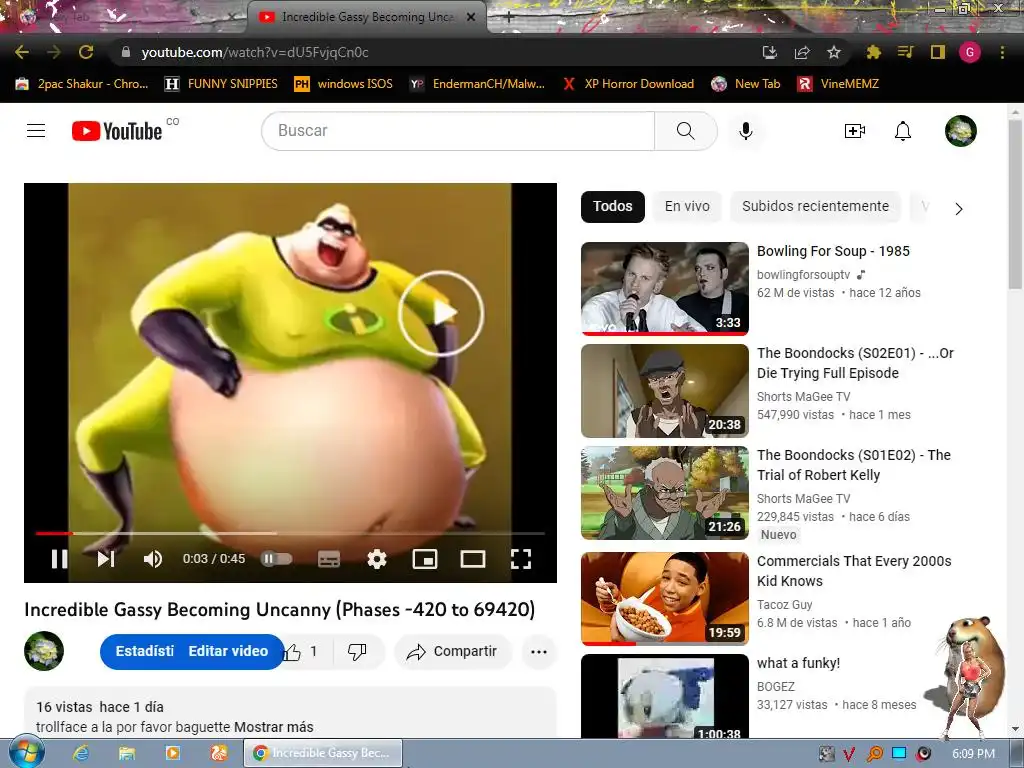The width and height of the screenshot is (1024, 768).
Task: Open Chrome's three-dot menu
Action: point(1002,52)
